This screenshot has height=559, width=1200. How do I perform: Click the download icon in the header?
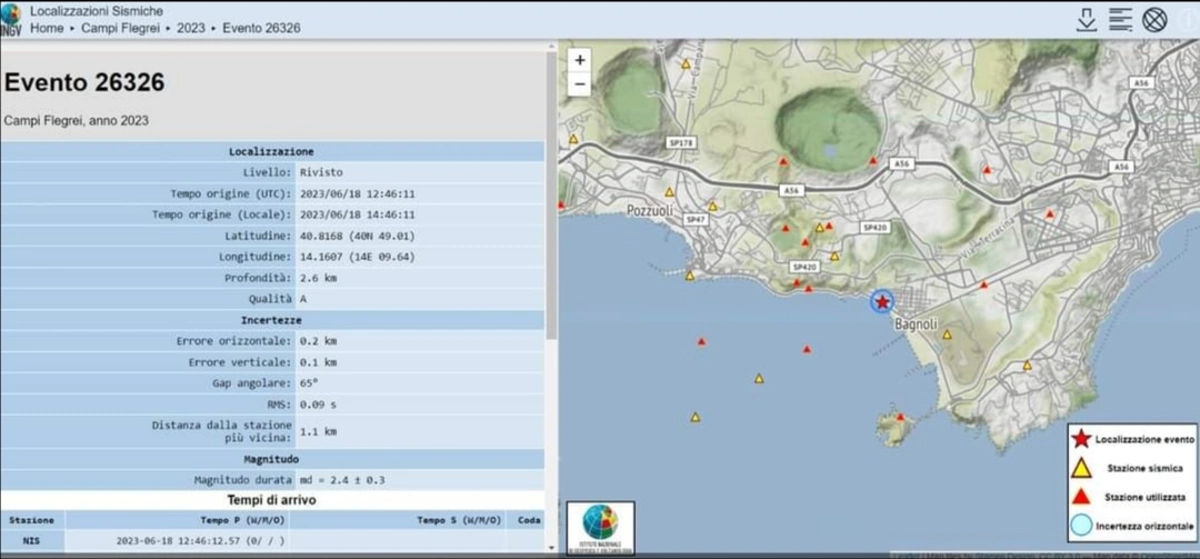click(1086, 19)
